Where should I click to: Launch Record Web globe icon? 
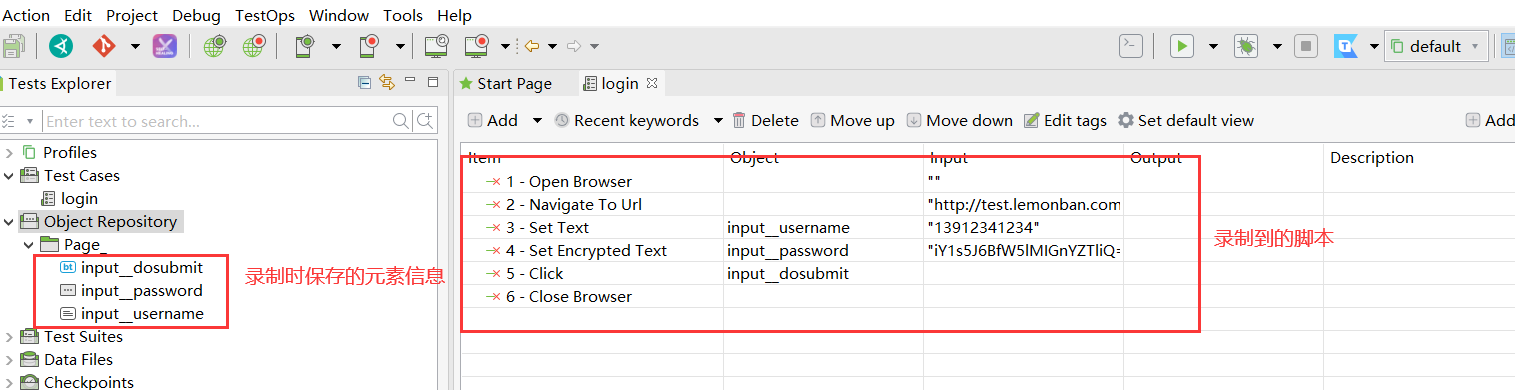pos(254,46)
